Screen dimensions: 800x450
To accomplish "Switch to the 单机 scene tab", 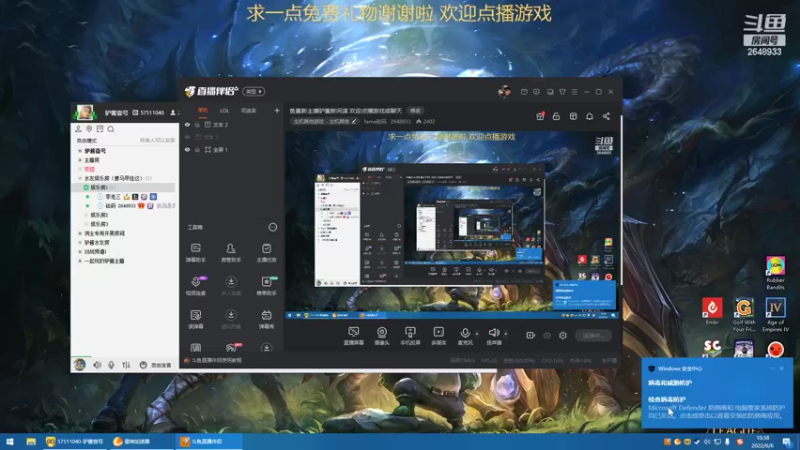I will [x=203, y=110].
